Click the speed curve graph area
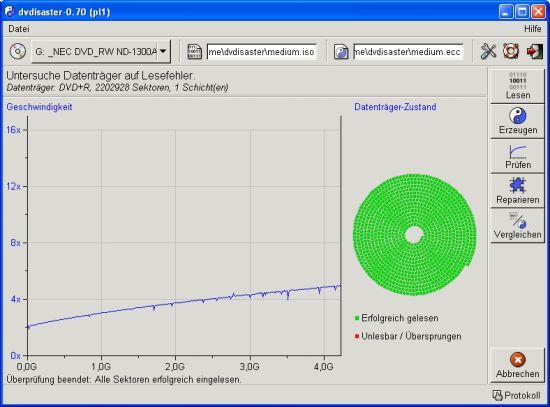The image size is (550, 407). click(x=184, y=236)
